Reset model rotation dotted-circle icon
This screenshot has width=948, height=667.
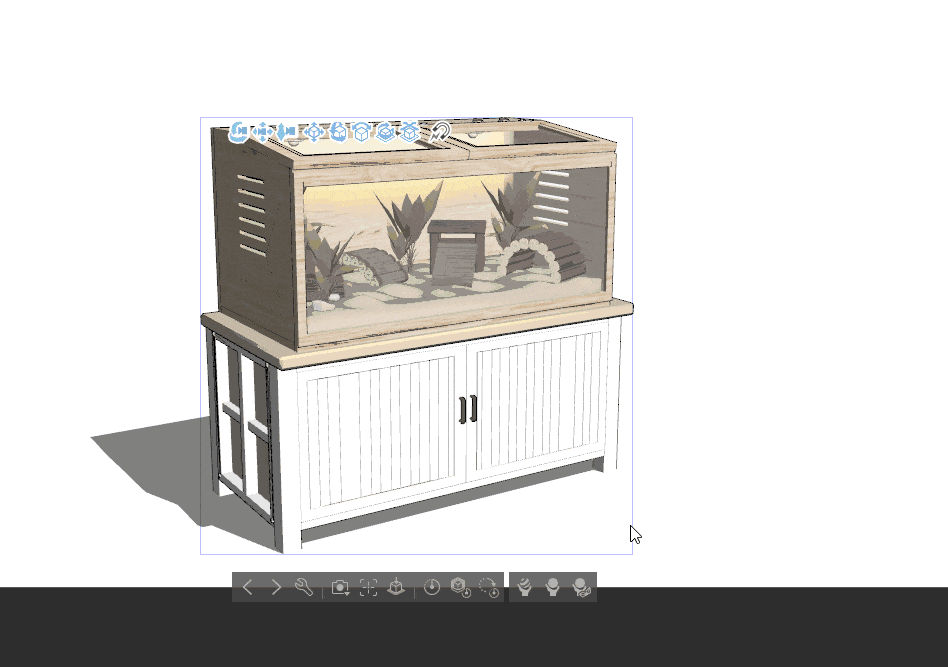click(488, 588)
